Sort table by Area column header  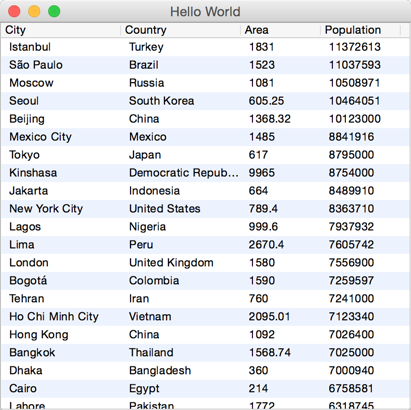point(280,30)
